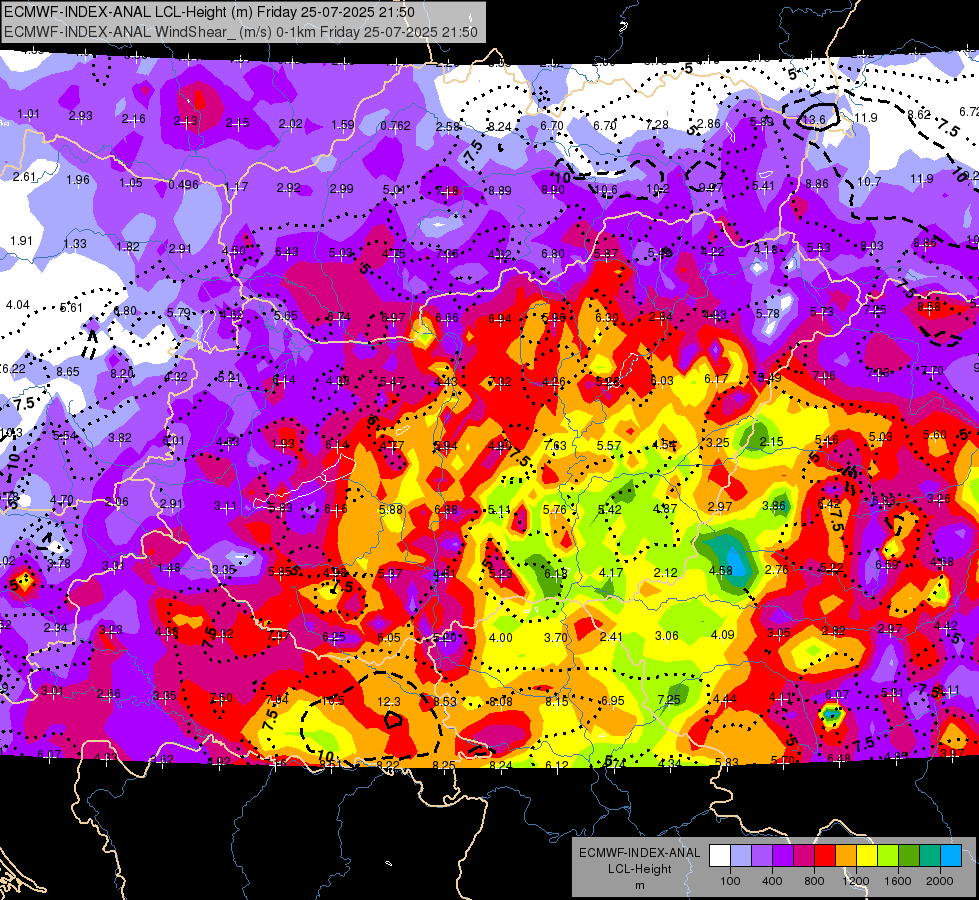Viewport: 979px width, 900px height.
Task: Click the wind shear value 0.762
Action: [x=396, y=126]
